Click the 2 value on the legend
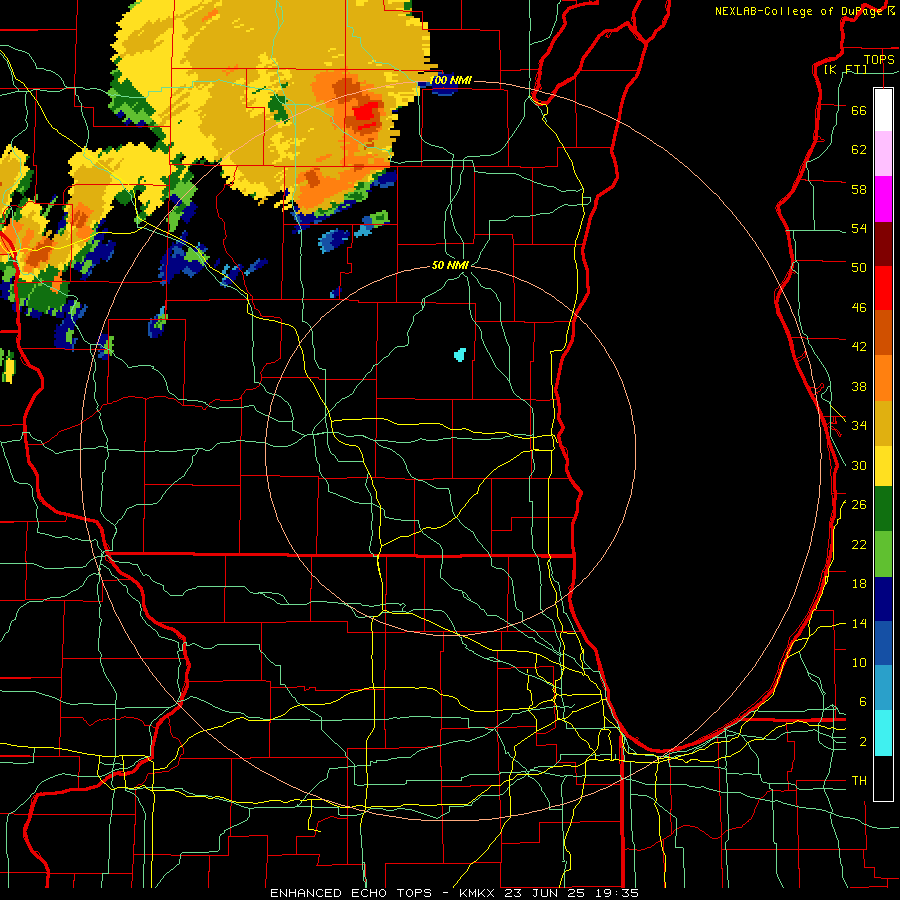Image resolution: width=900 pixels, height=900 pixels. click(863, 742)
